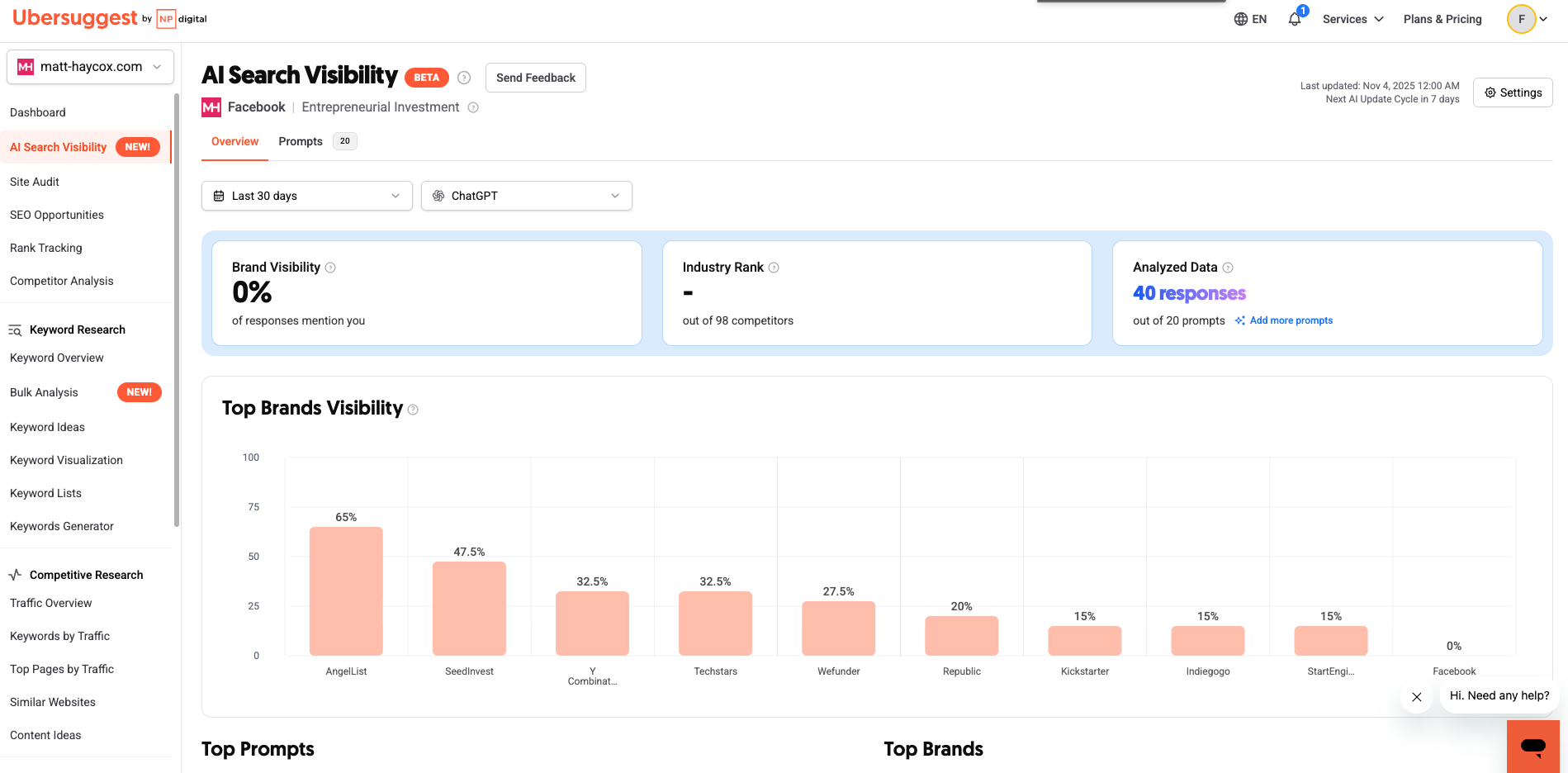Click the info icon next to Analyzed Data
Viewport: 1568px width, 773px height.
[x=1228, y=268]
